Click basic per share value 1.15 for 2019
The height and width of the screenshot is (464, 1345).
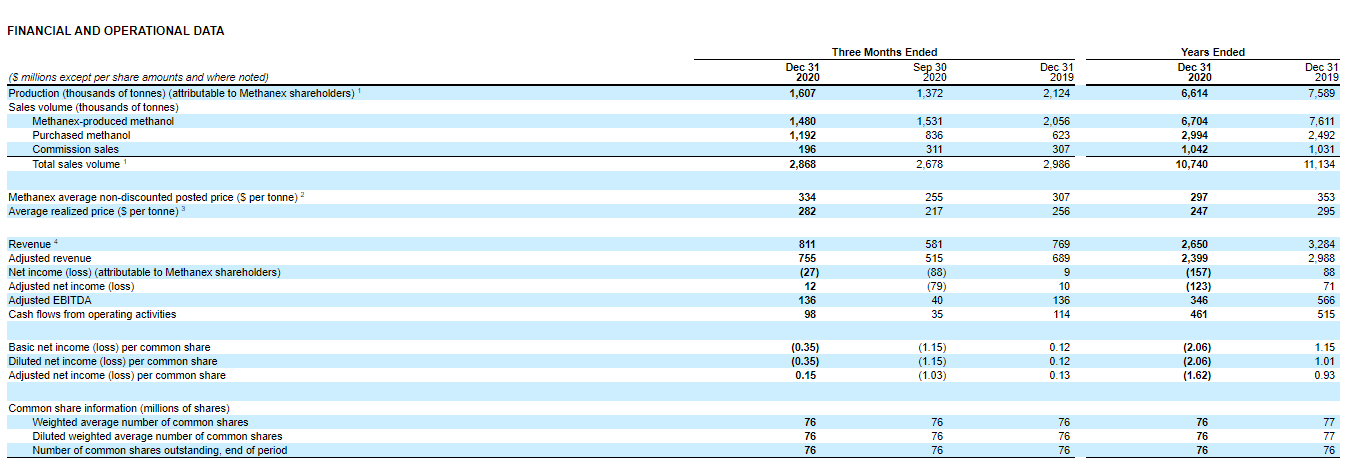(1326, 347)
